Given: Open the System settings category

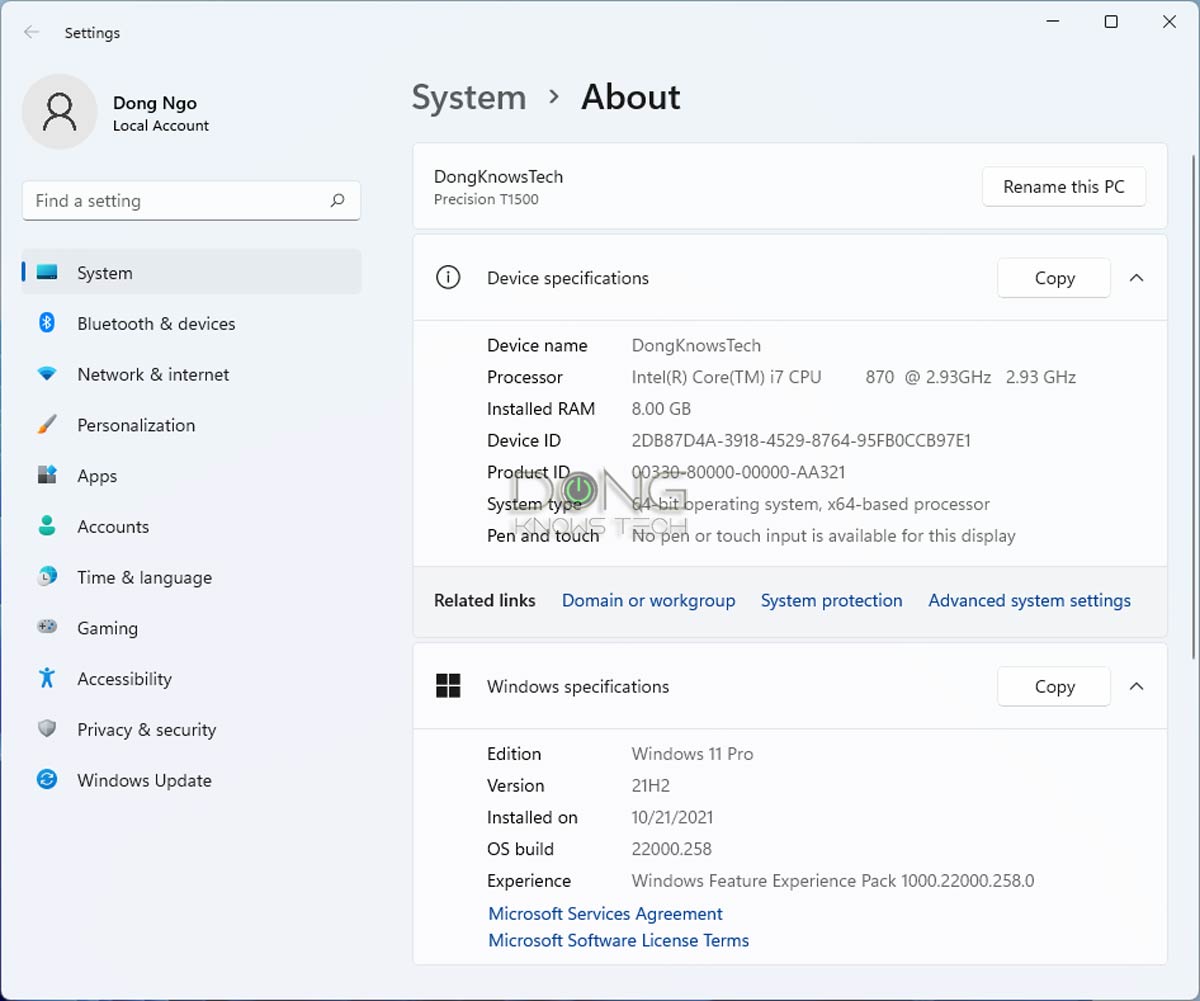Looking at the screenshot, I should coord(191,273).
